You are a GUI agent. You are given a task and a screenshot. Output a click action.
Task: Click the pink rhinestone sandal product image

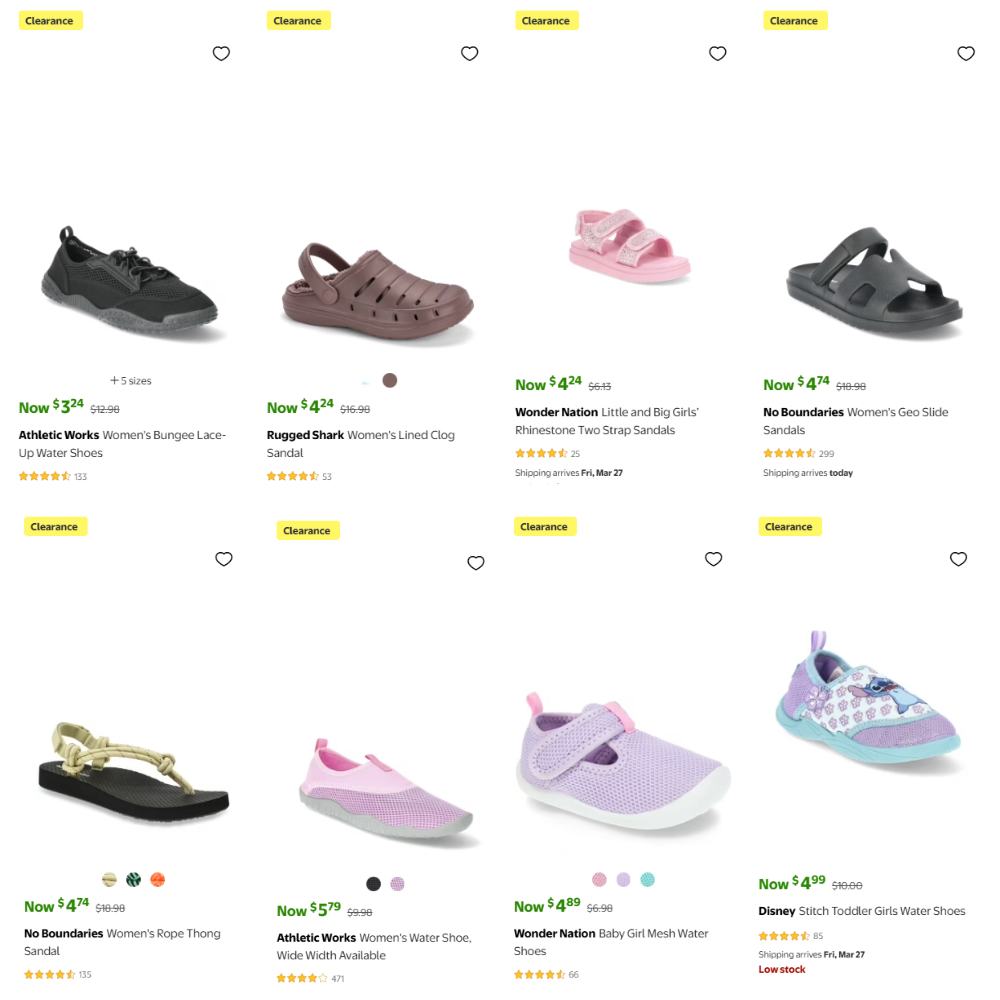[628, 245]
